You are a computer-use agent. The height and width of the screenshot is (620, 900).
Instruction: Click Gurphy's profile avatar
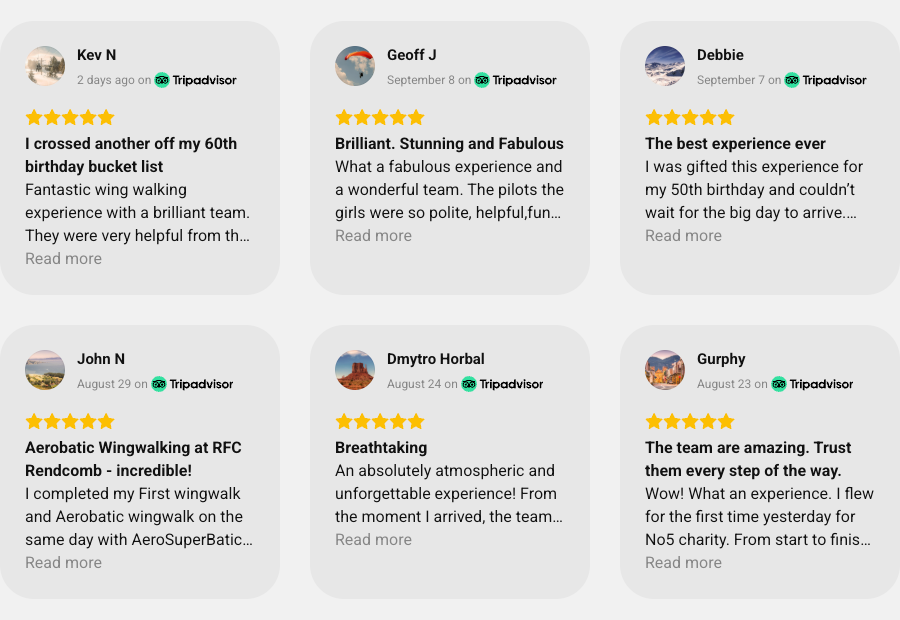(665, 370)
